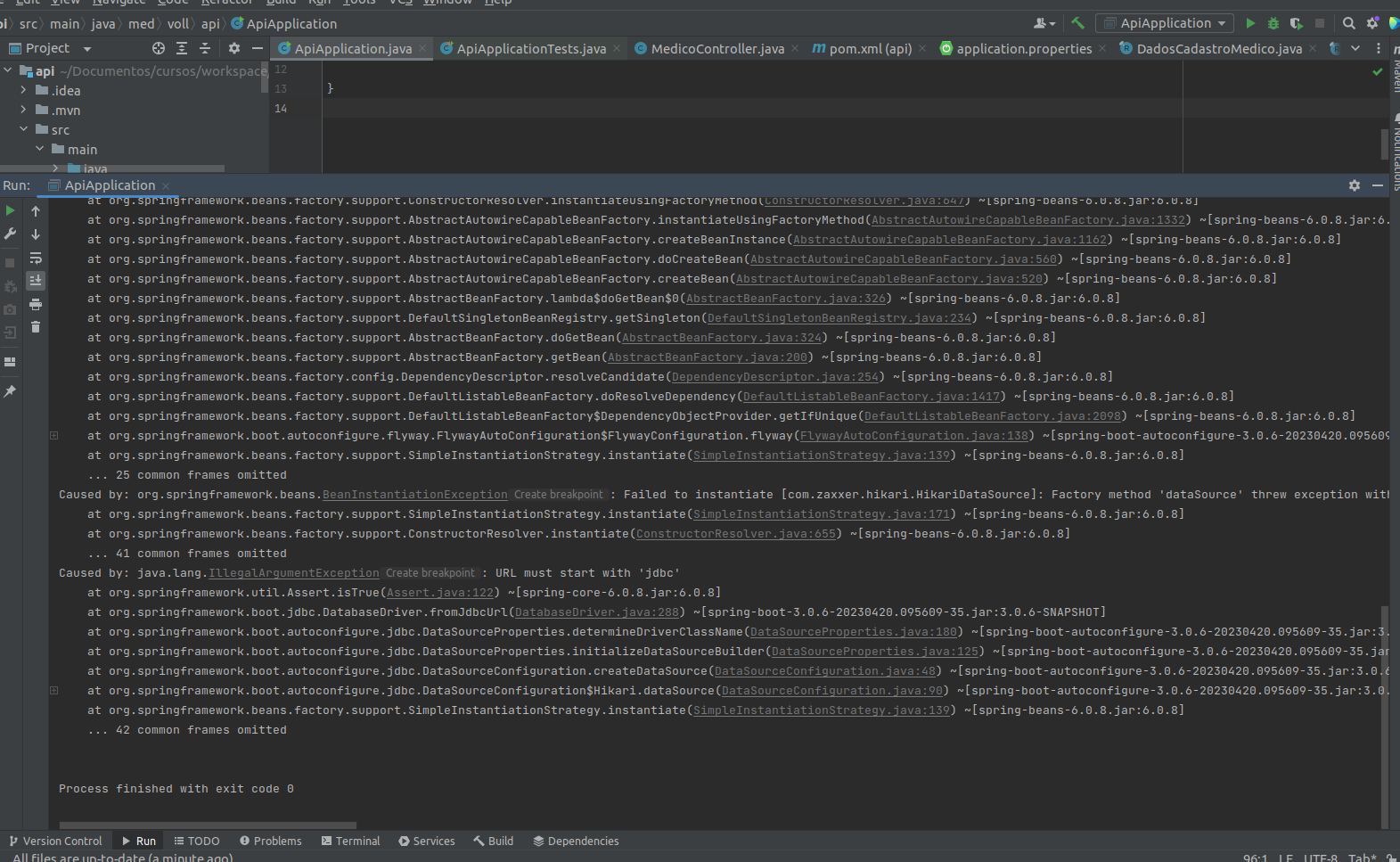Expand folded frames at Hikari.dataSource line

pyautogui.click(x=53, y=691)
